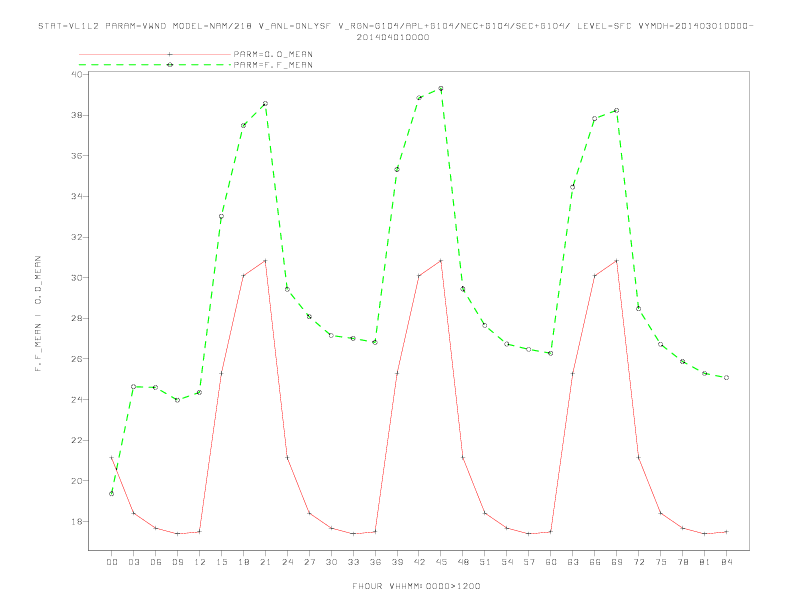Click y-axis tick label 38

click(77, 115)
